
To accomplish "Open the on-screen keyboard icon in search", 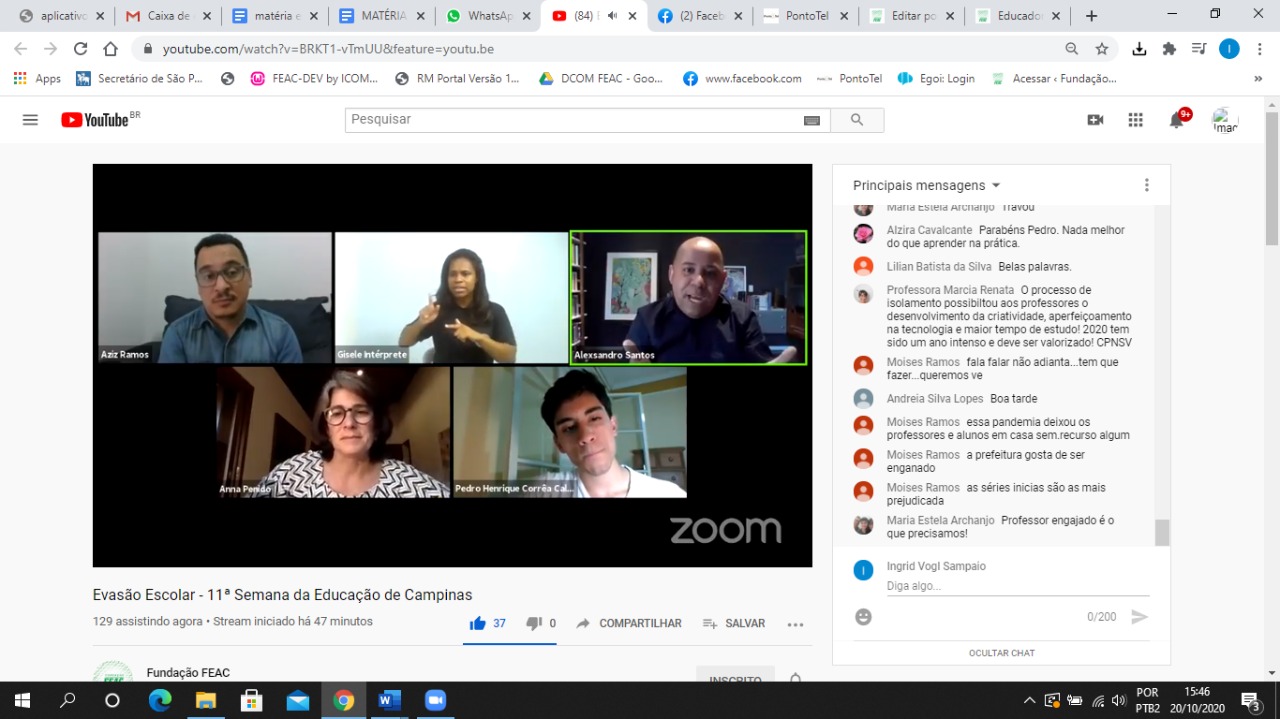I will tap(812, 120).
